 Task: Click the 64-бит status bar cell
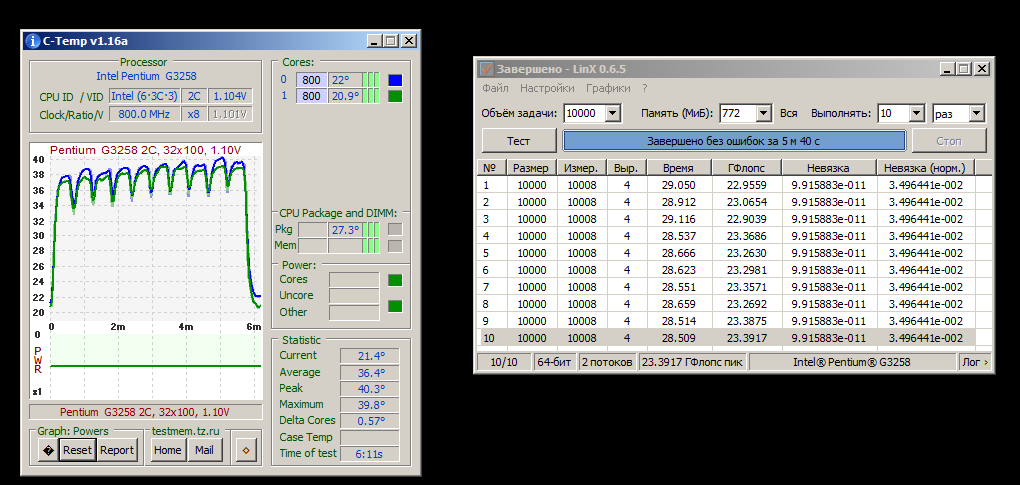point(555,362)
